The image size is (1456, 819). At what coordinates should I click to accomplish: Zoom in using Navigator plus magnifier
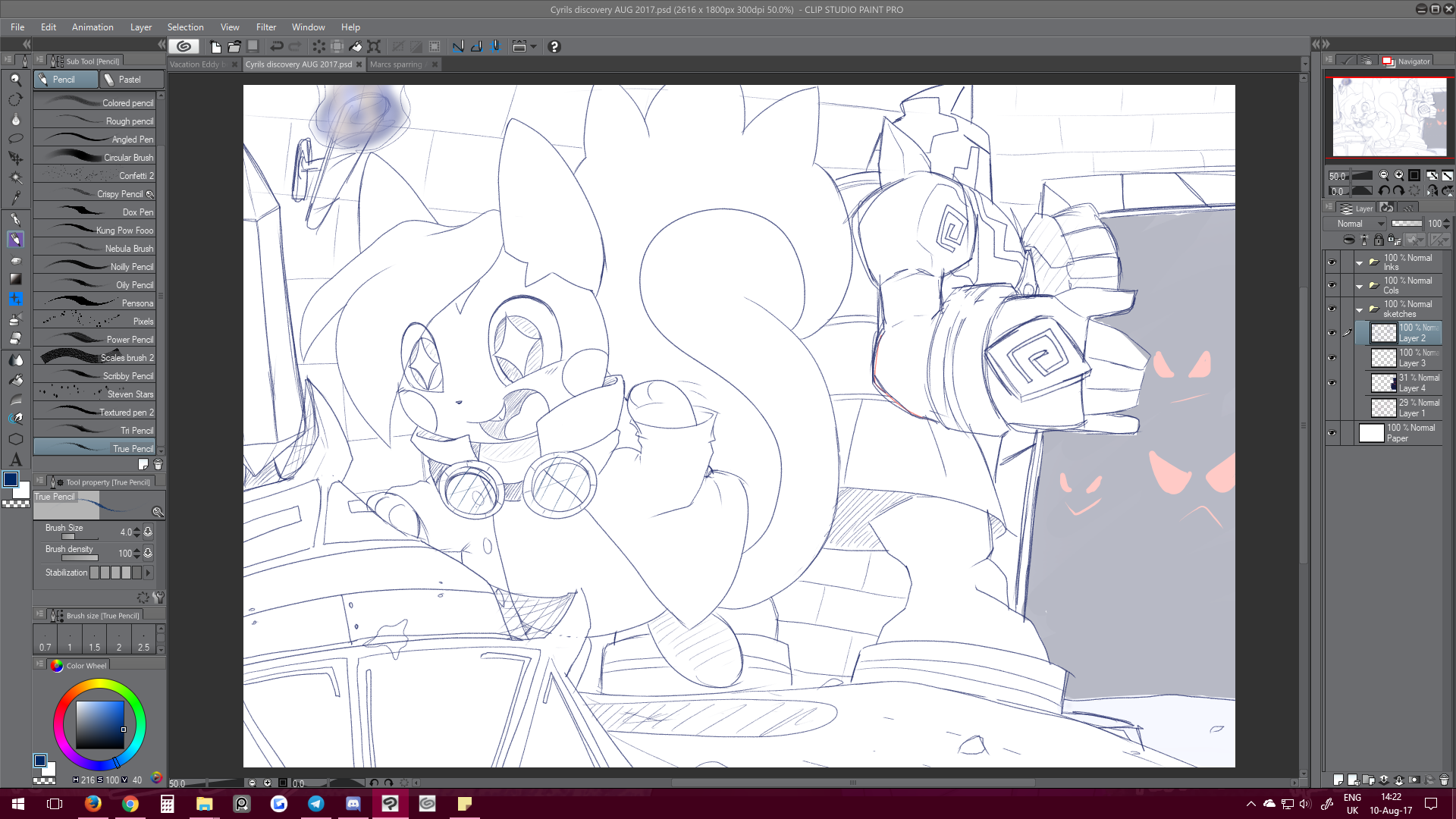coord(1398,175)
